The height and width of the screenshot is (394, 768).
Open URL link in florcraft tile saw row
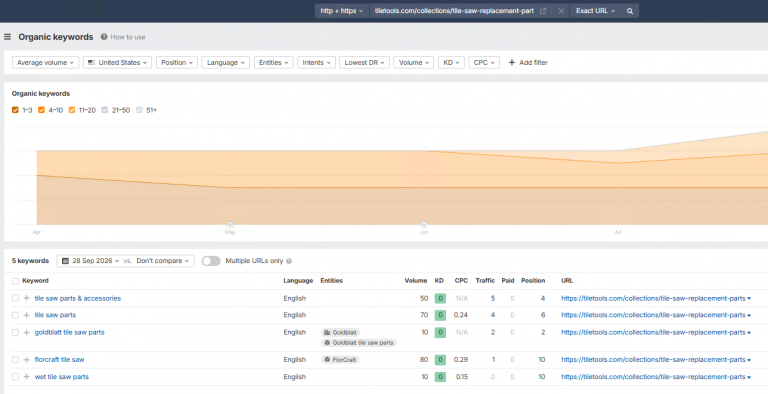coord(653,360)
